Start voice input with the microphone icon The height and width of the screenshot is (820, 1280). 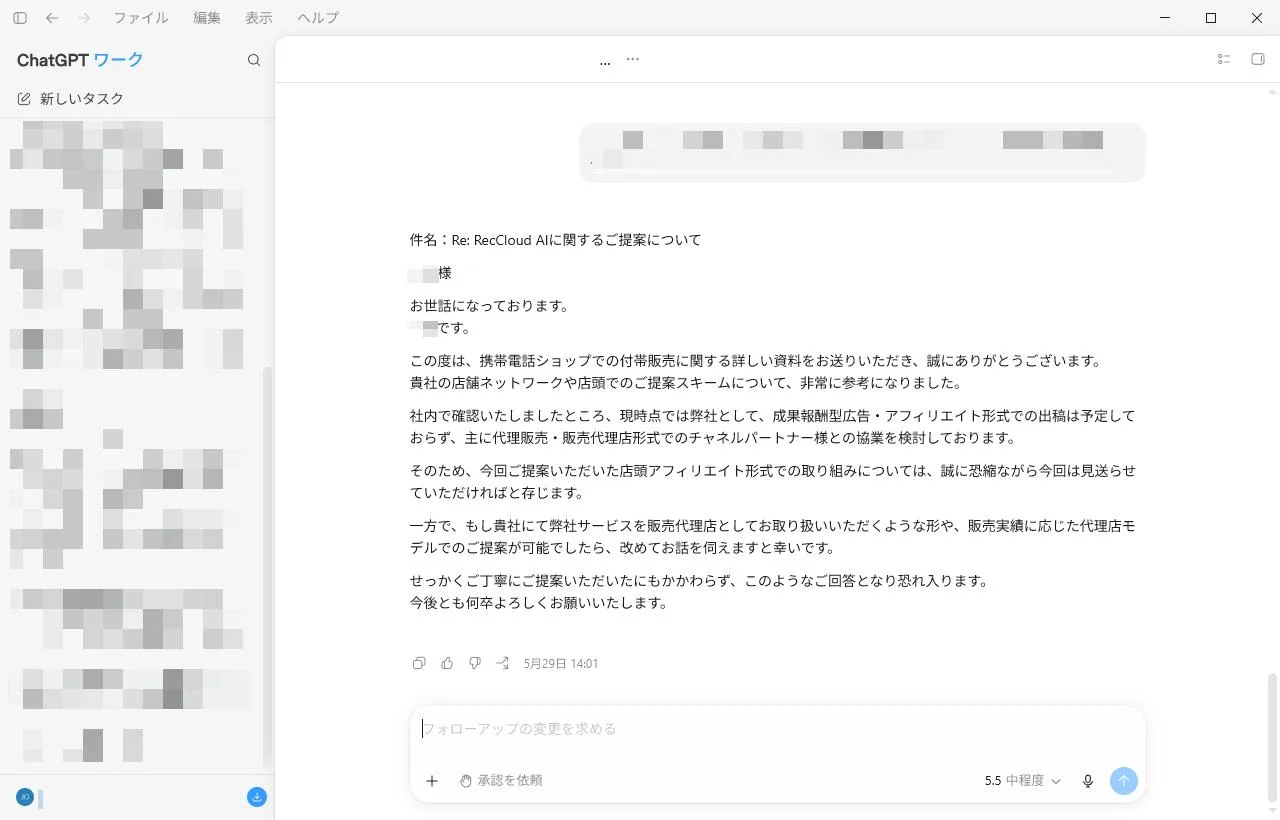[1088, 781]
